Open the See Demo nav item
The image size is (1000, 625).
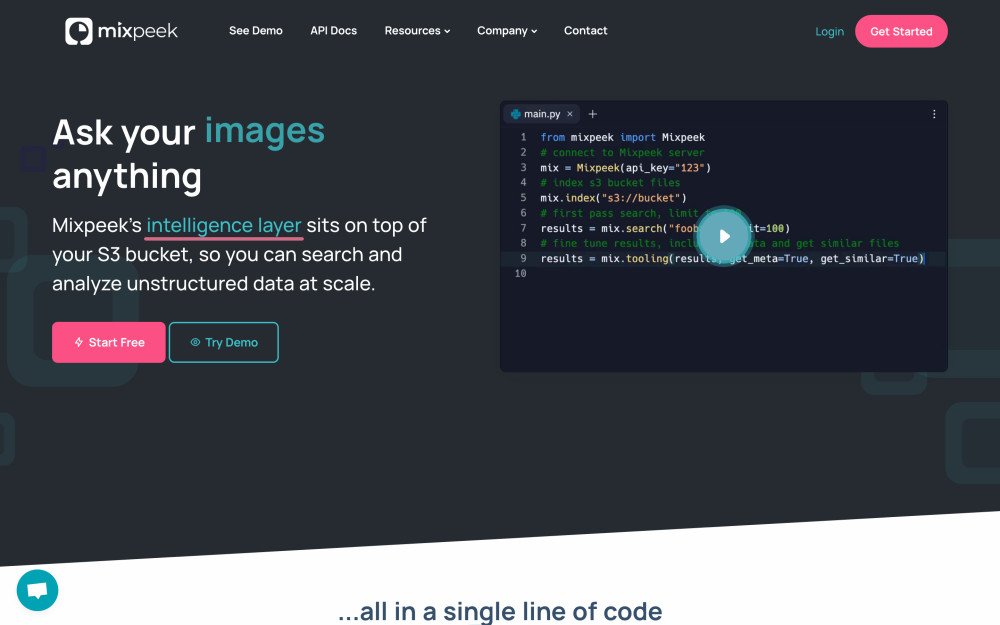[255, 31]
